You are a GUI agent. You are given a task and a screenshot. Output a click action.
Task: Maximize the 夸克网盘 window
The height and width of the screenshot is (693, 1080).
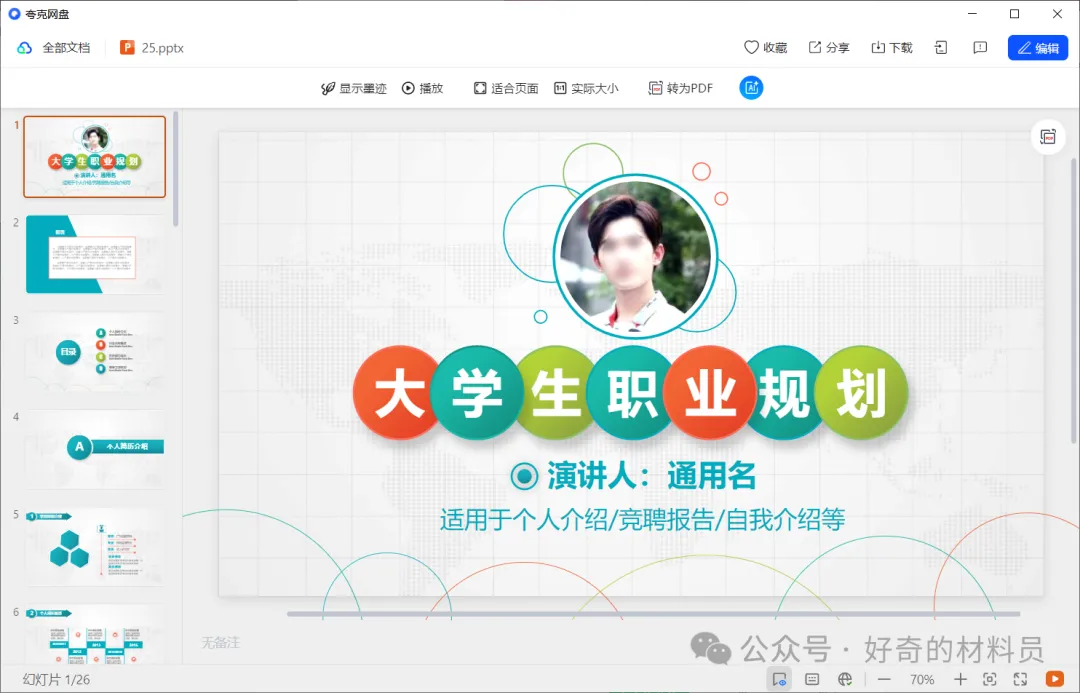[x=1015, y=14]
